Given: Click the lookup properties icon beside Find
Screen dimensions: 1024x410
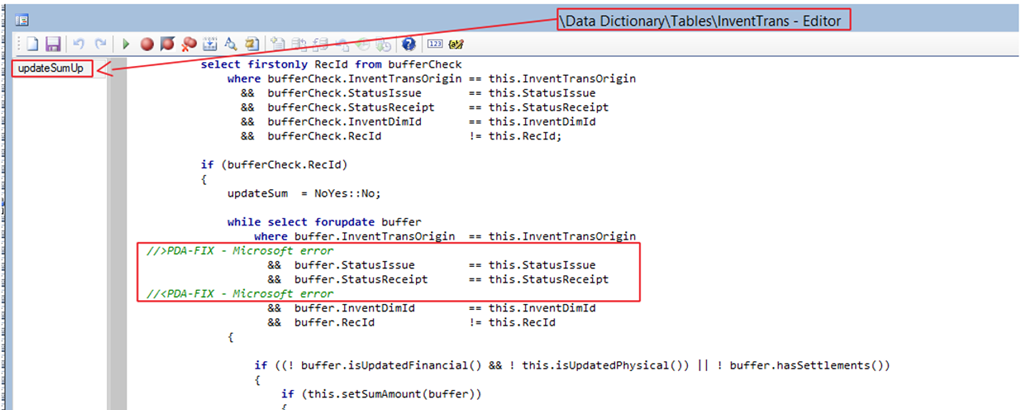Looking at the screenshot, I should [252, 44].
